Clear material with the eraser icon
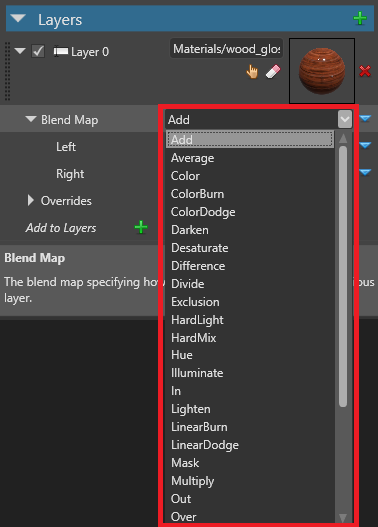Image resolution: width=378 pixels, height=527 pixels. [x=273, y=72]
